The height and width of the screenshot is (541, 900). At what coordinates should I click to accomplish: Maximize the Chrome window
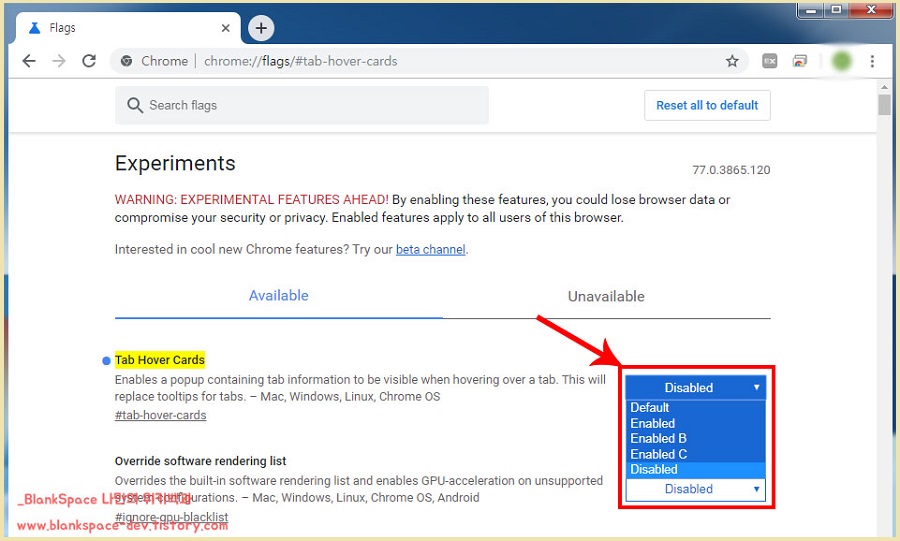pos(836,10)
